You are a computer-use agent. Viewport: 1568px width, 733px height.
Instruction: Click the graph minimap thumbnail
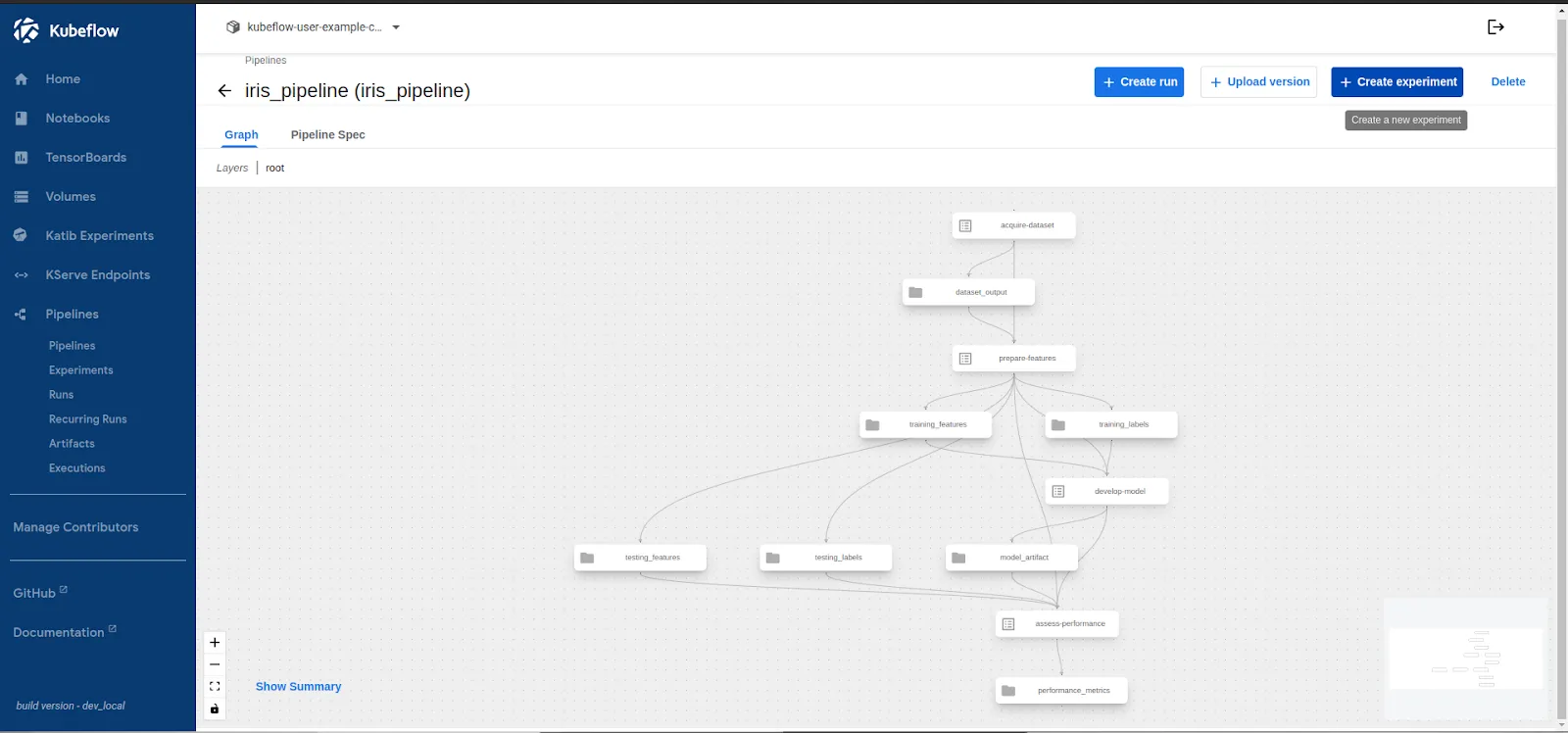coord(1465,659)
